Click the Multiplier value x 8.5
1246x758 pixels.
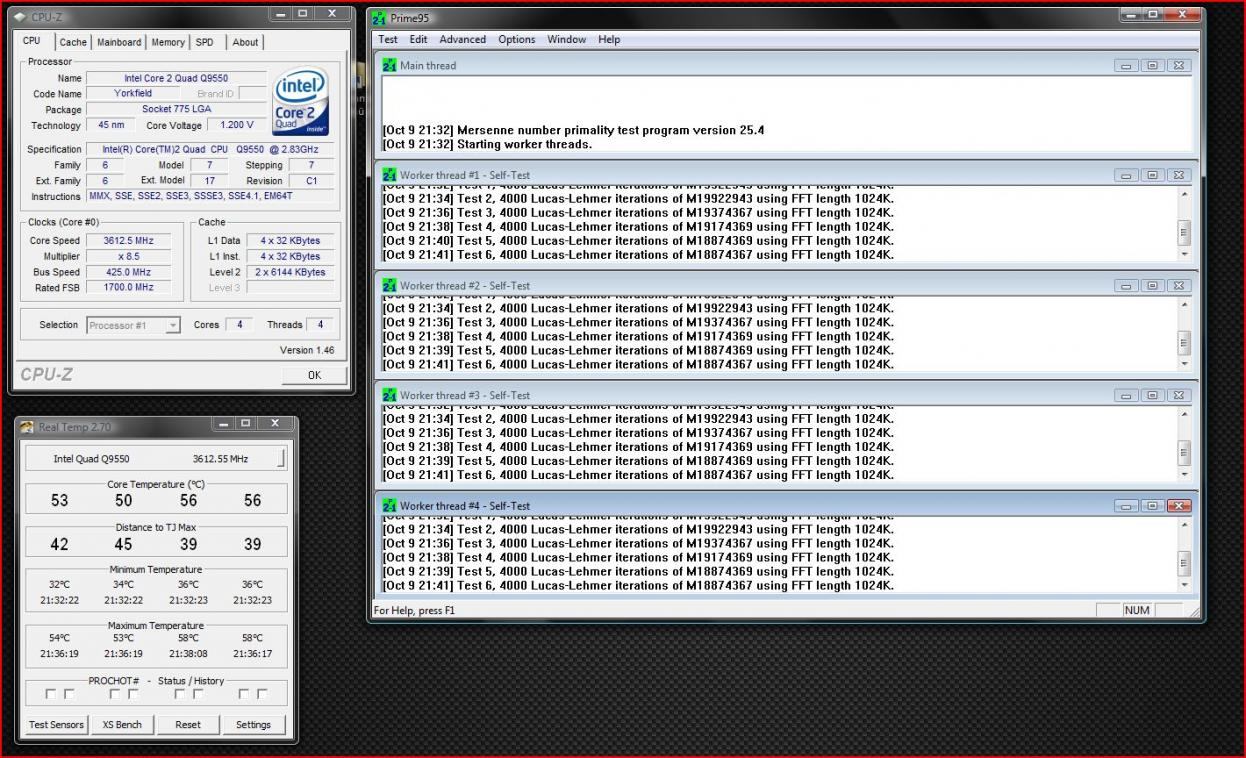[x=128, y=256]
